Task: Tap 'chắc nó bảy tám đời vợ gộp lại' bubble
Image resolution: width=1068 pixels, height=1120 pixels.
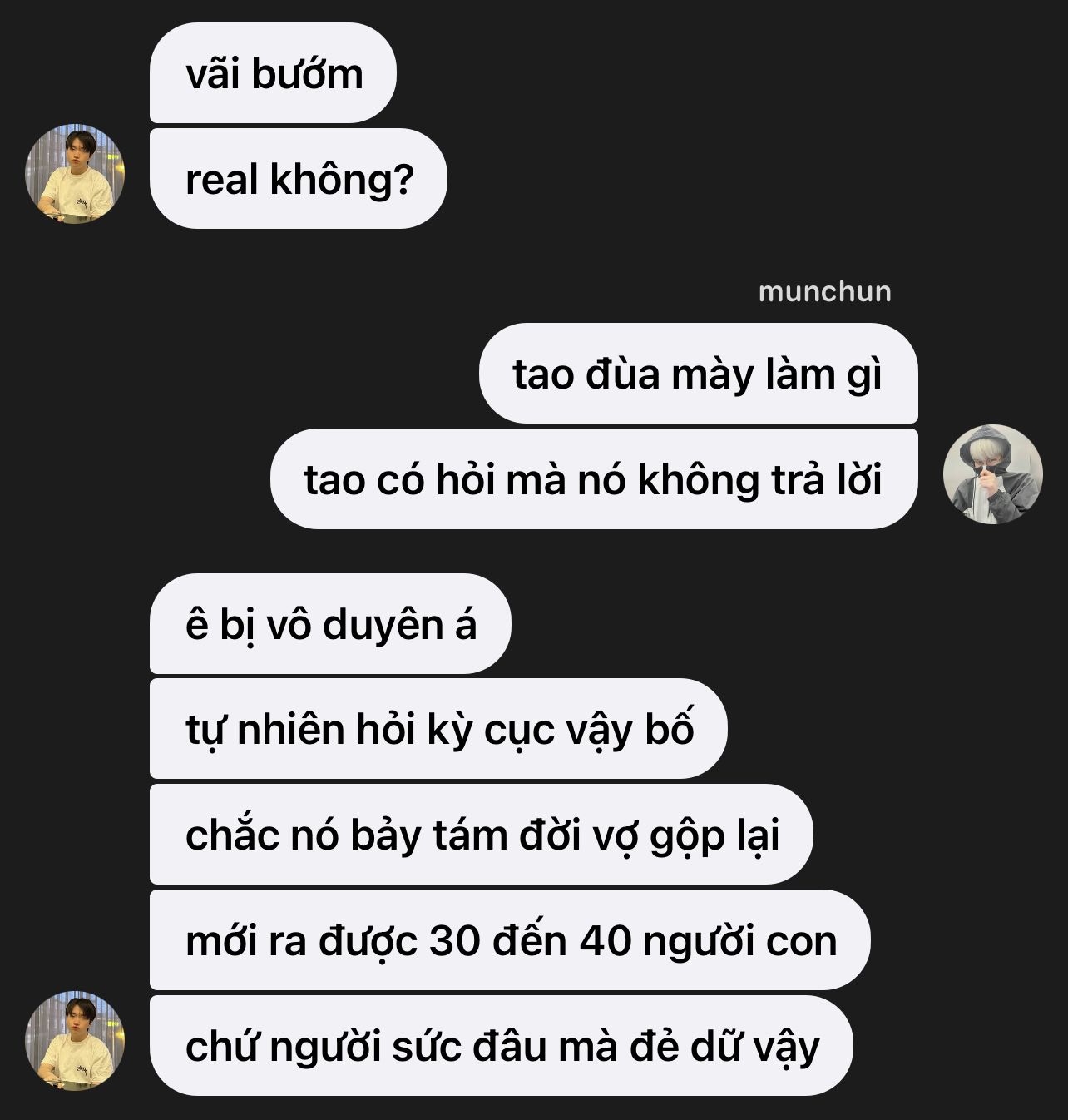Action: 481,835
